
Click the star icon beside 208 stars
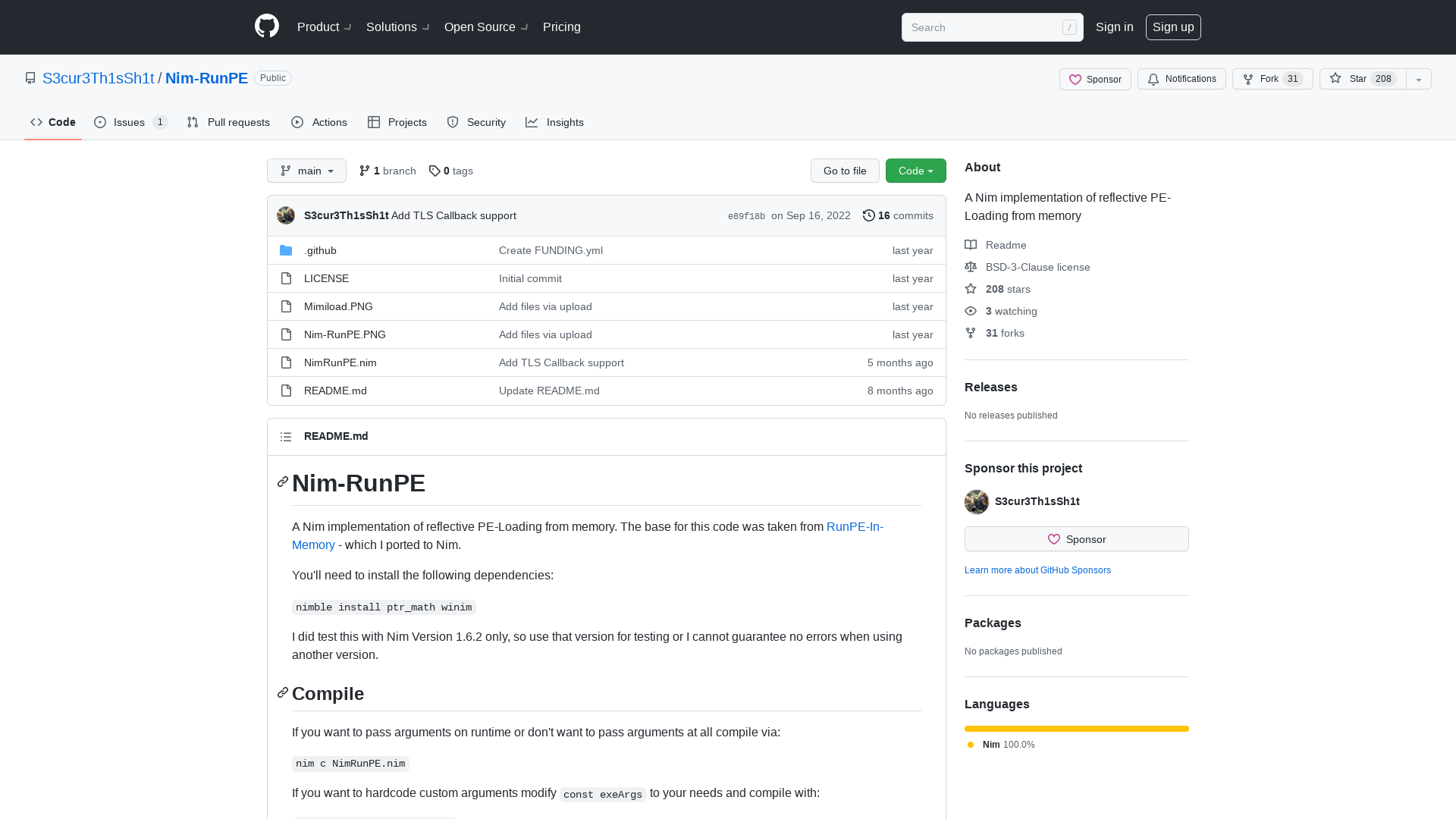pos(971,289)
